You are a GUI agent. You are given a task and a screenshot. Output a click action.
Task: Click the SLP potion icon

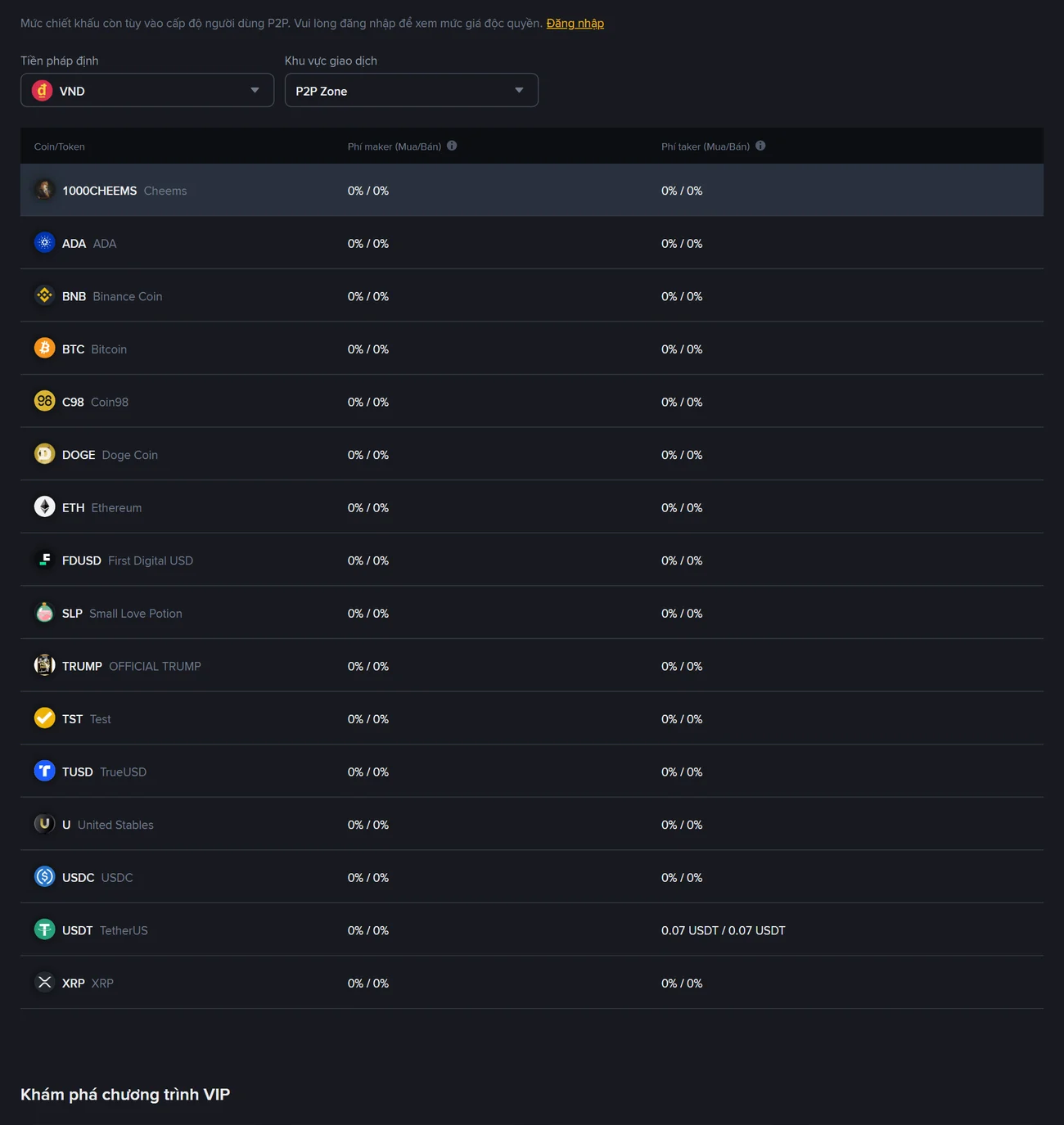(x=45, y=613)
